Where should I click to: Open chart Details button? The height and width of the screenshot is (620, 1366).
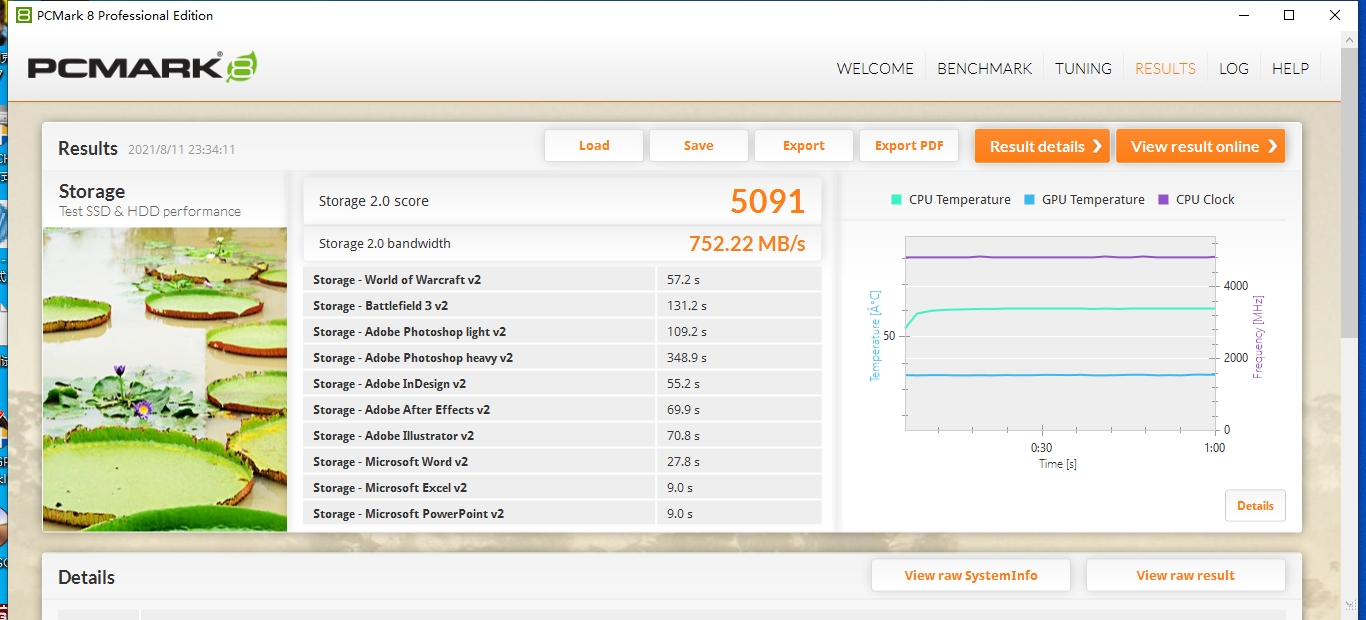coord(1255,506)
